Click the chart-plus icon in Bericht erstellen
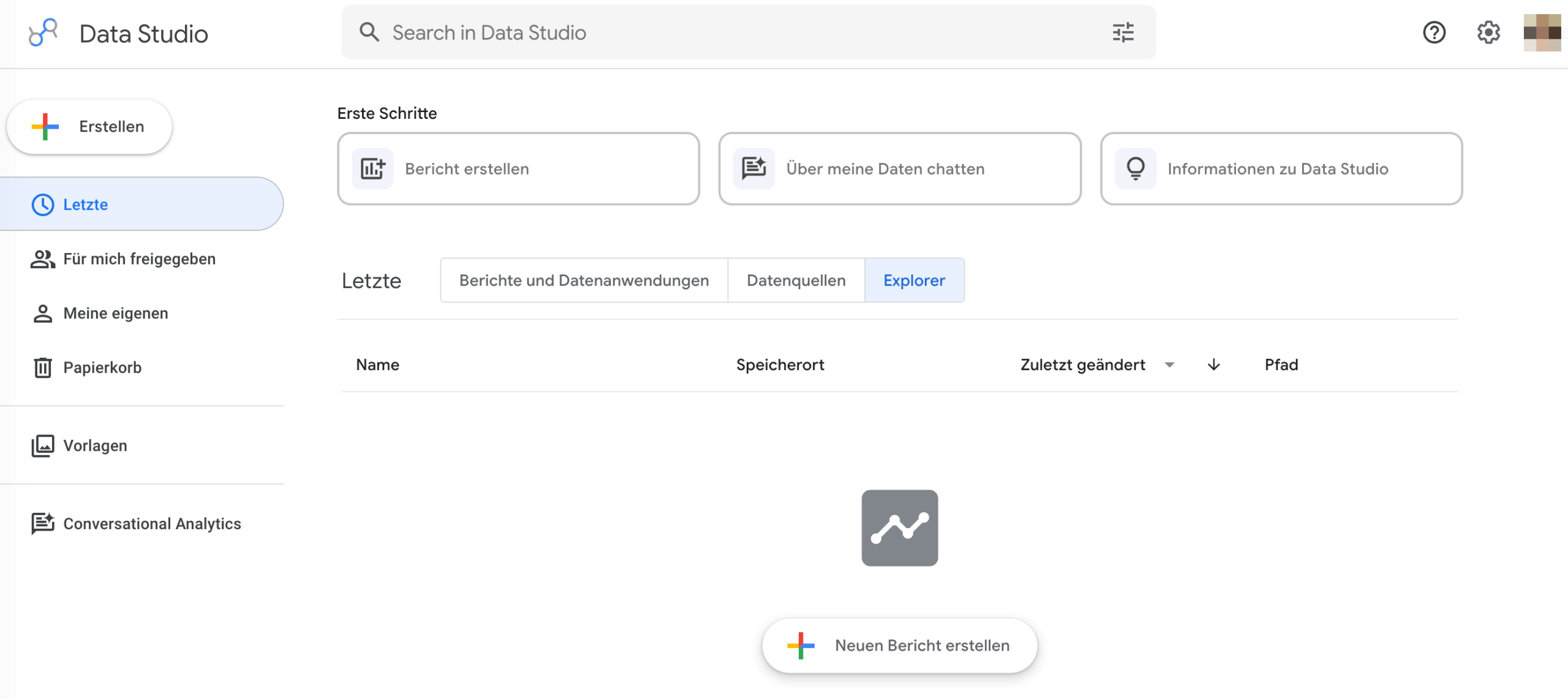 [372, 168]
